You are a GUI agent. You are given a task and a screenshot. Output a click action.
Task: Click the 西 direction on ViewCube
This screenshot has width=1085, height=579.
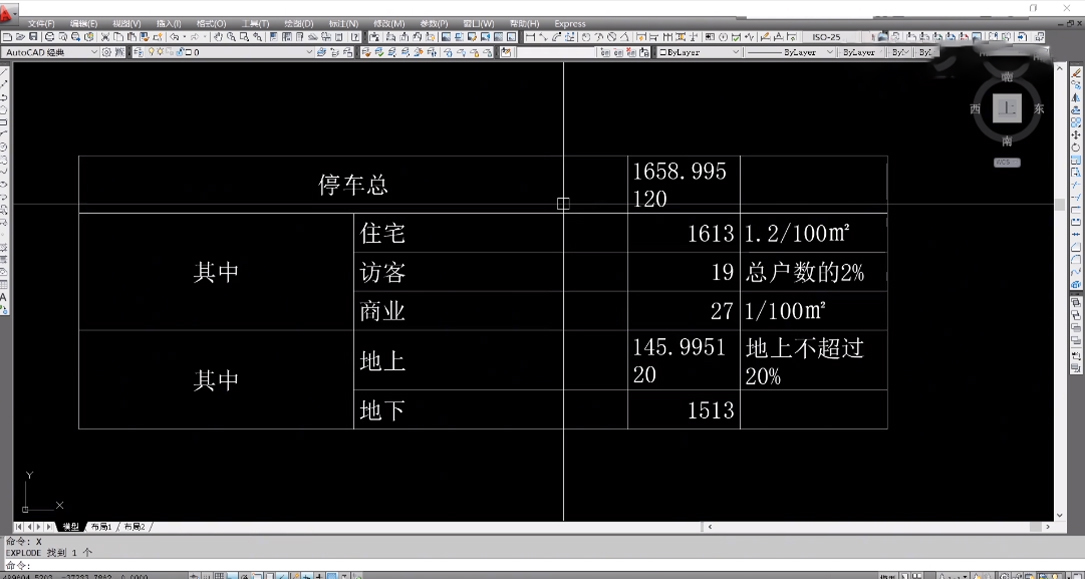pos(975,109)
